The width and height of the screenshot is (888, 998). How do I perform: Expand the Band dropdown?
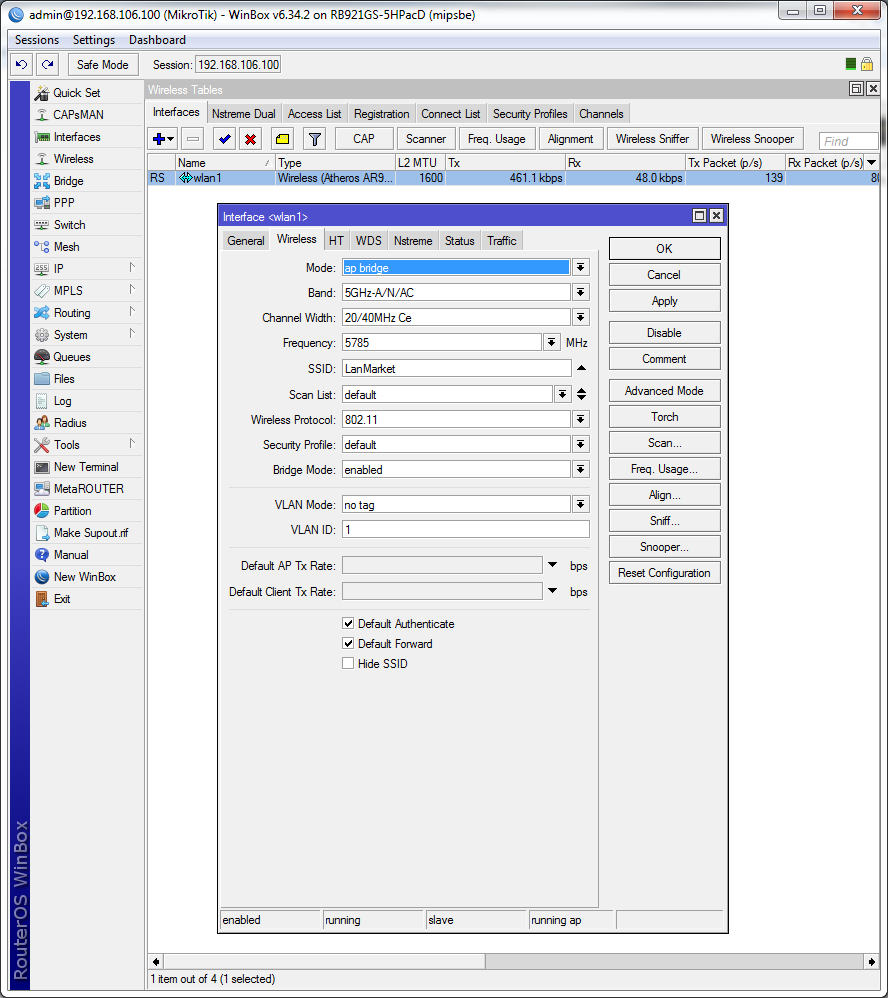click(x=580, y=293)
